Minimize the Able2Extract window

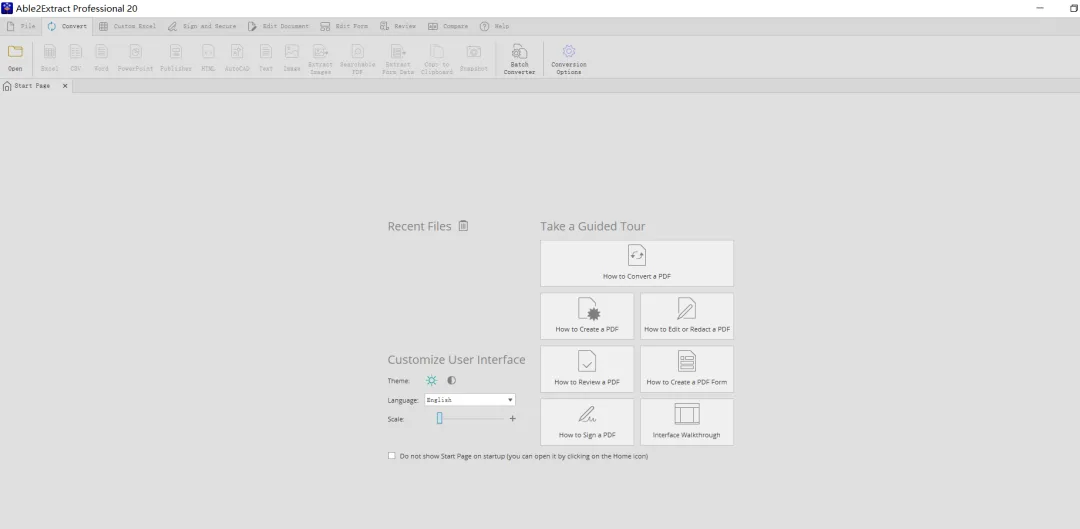pyautogui.click(x=1039, y=8)
